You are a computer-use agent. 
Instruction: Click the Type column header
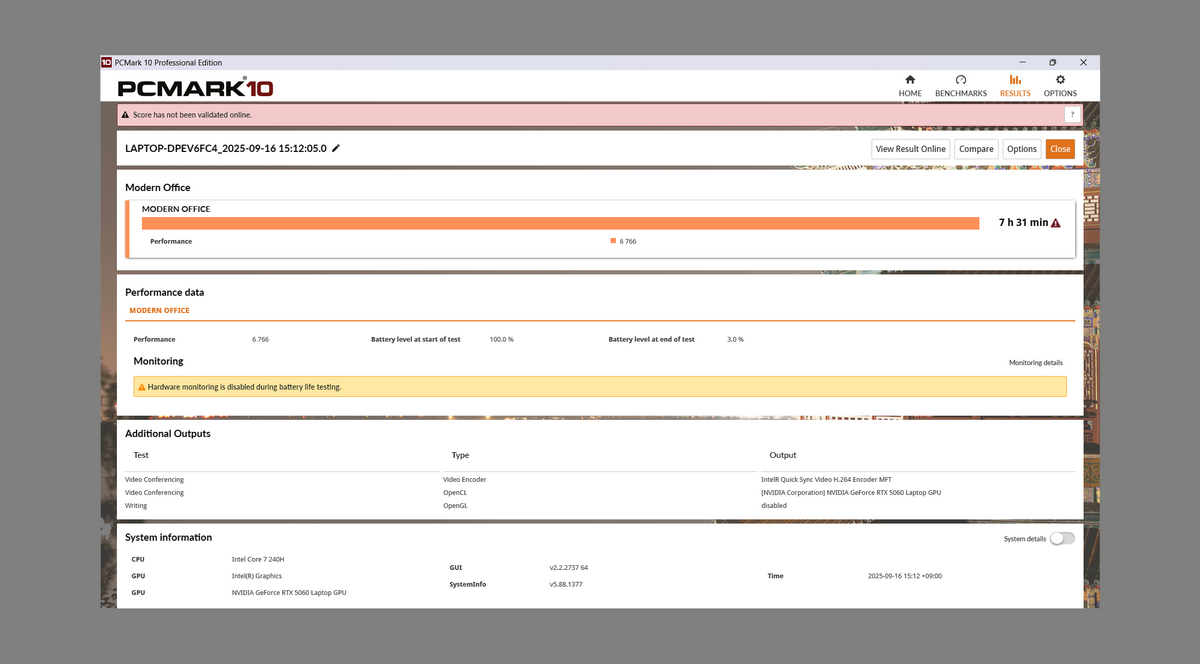tap(460, 455)
